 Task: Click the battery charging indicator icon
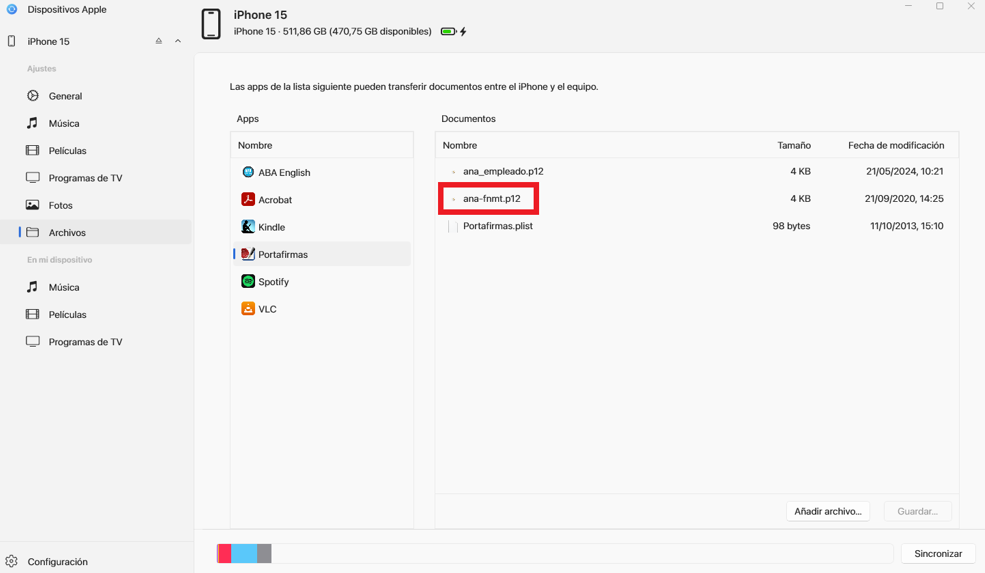coord(454,31)
